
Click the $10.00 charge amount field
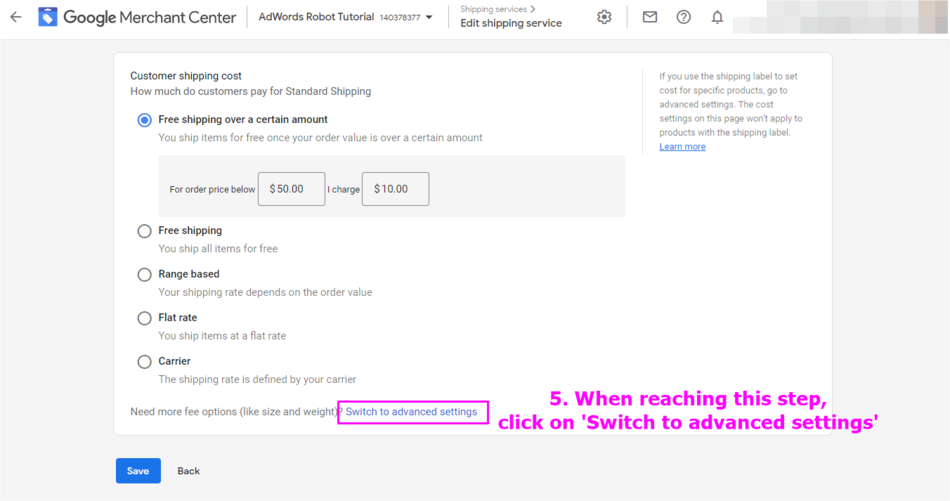(x=395, y=189)
